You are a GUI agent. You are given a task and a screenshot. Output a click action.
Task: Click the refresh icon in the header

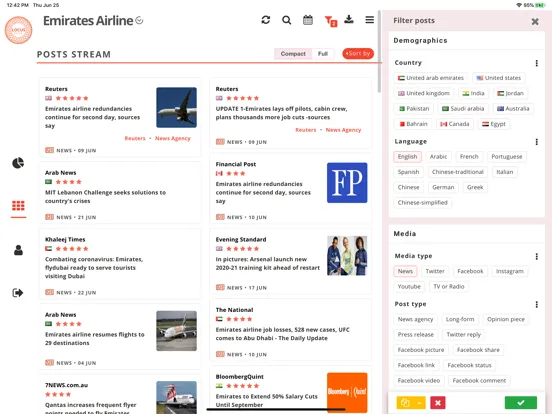tap(266, 20)
